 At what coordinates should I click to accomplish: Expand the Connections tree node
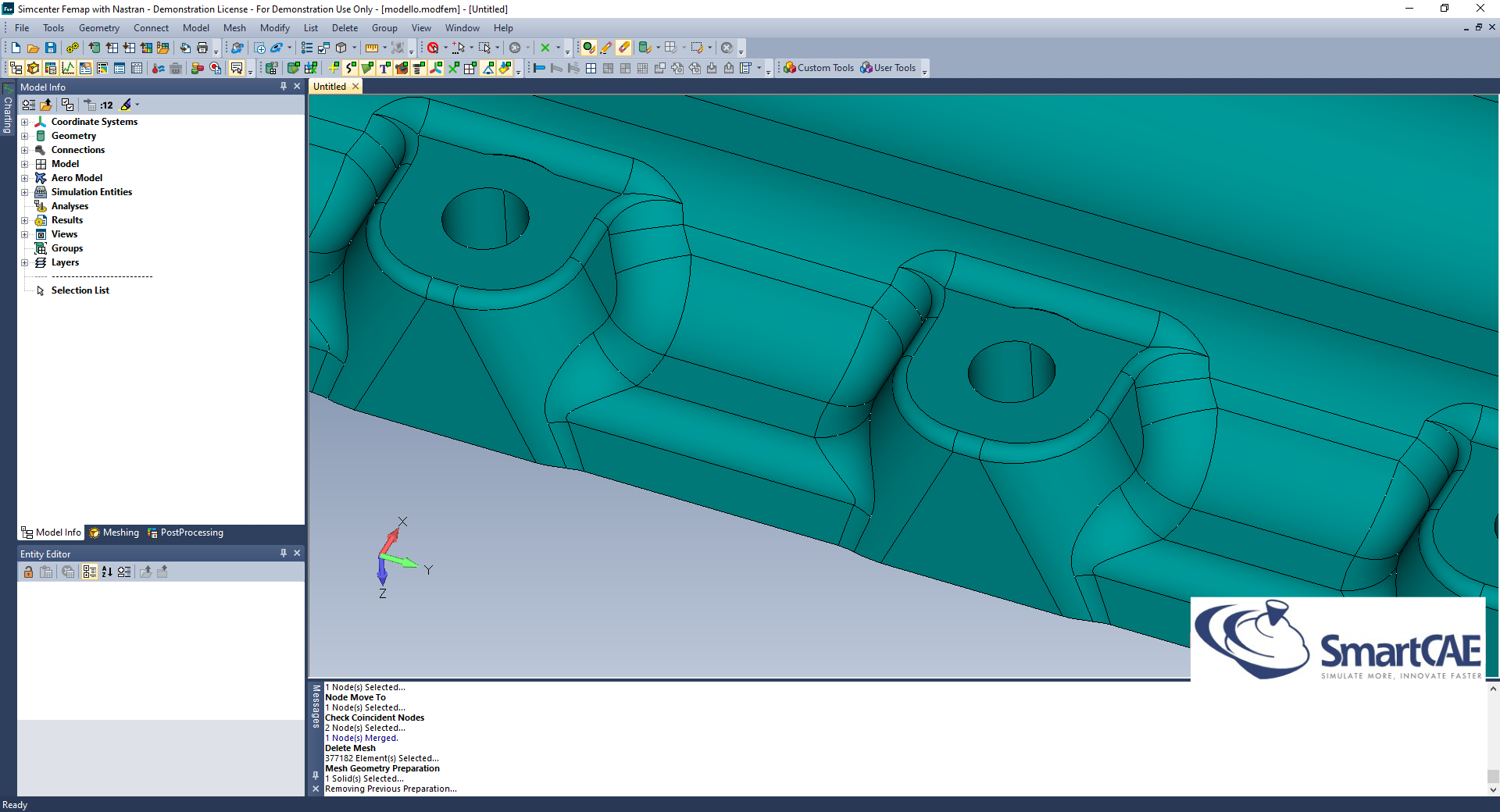(x=24, y=150)
